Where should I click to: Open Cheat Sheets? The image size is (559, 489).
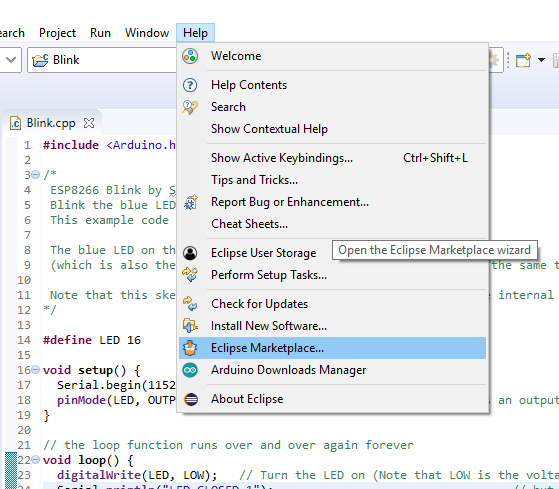[332, 224]
